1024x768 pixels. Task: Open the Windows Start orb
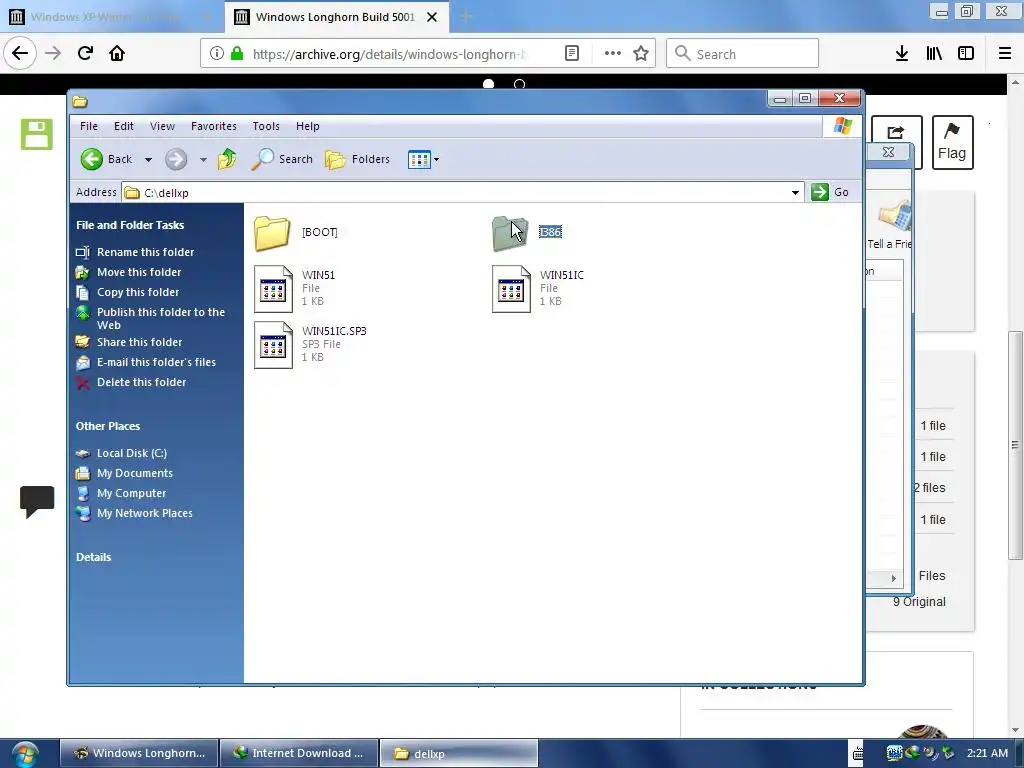click(x=25, y=754)
